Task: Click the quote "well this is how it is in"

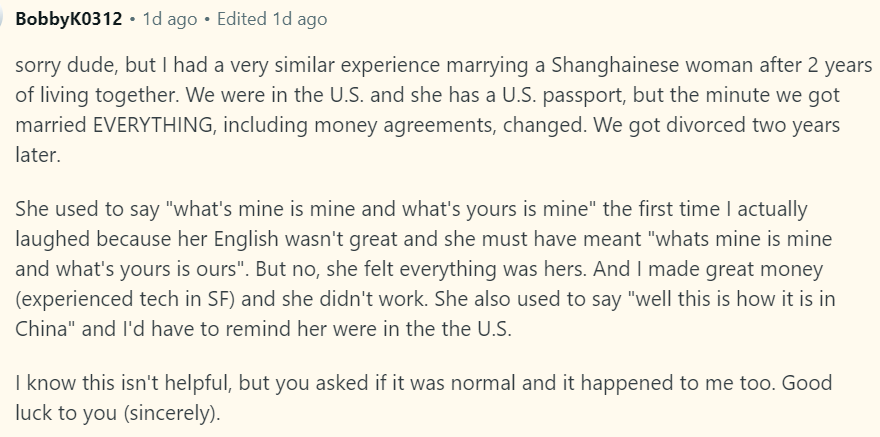Action: pyautogui.click(x=731, y=298)
